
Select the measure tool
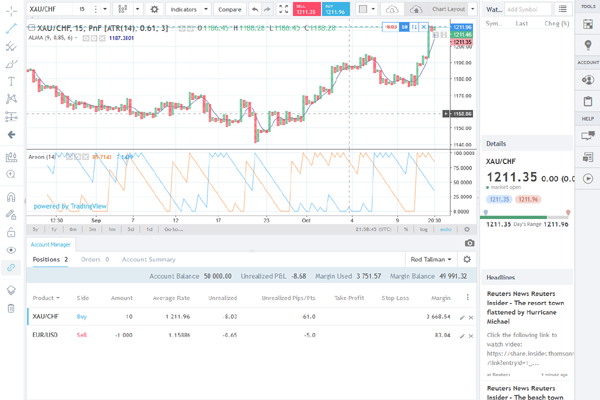click(x=11, y=157)
